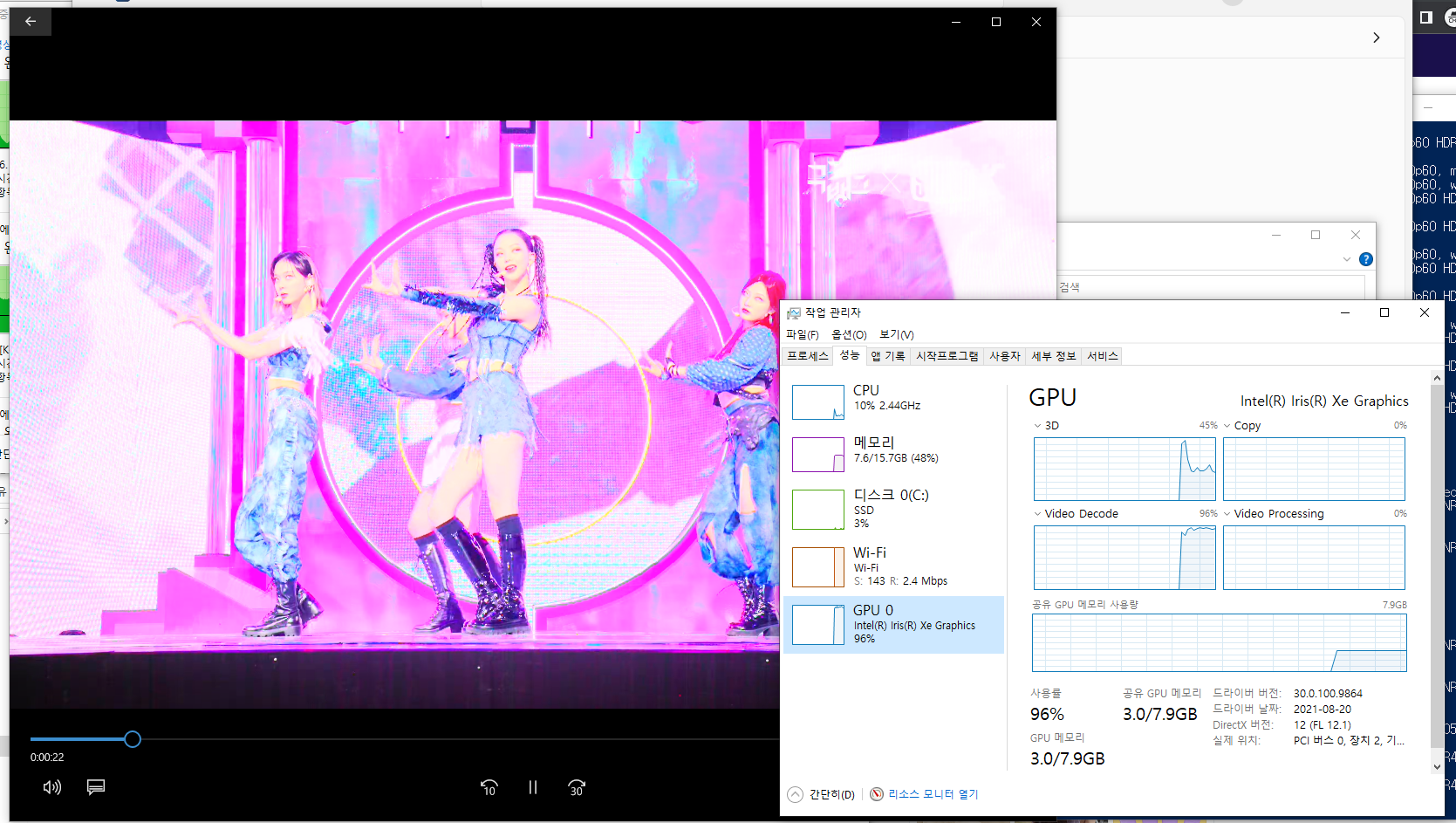Switch to the 프로세스 tab
This screenshot has width=1456, height=823.
808,356
